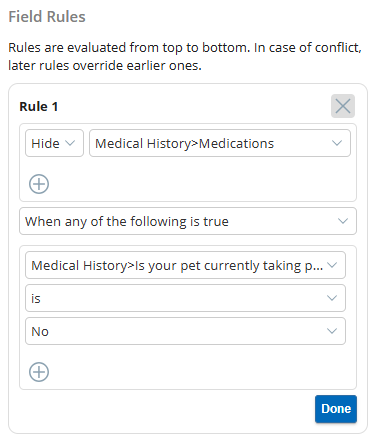The width and height of the screenshot is (379, 444).
Task: Open the "Is your pet currently taking p..." dropdown
Action: click(185, 265)
